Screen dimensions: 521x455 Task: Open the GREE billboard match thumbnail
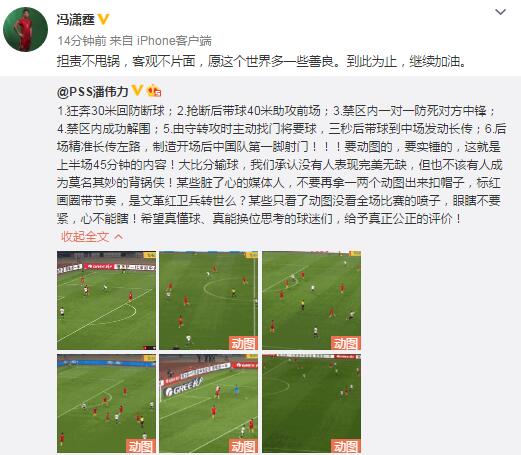[x=209, y=403]
